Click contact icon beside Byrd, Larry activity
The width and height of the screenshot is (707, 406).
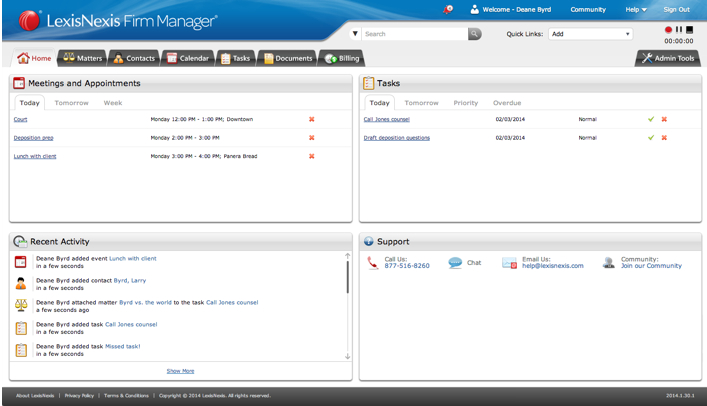(x=21, y=284)
